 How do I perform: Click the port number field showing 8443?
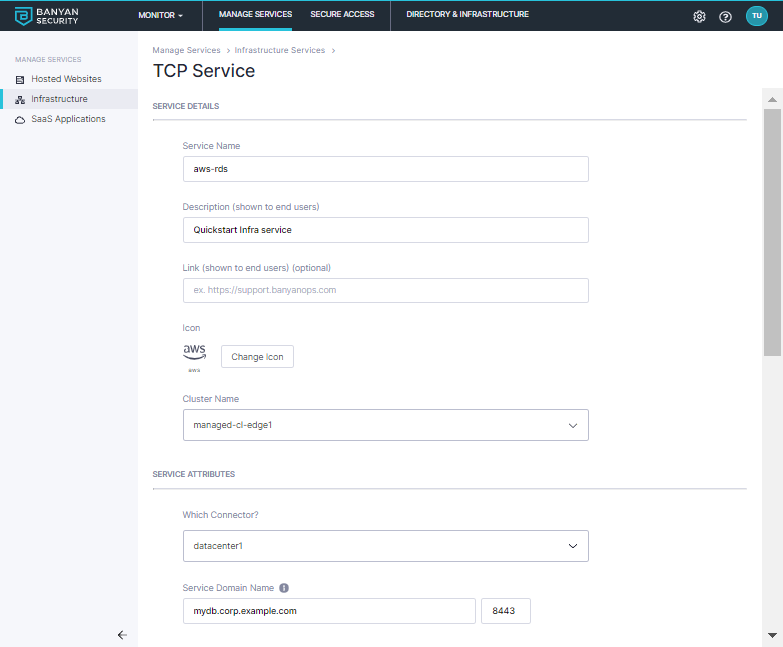(x=505, y=611)
